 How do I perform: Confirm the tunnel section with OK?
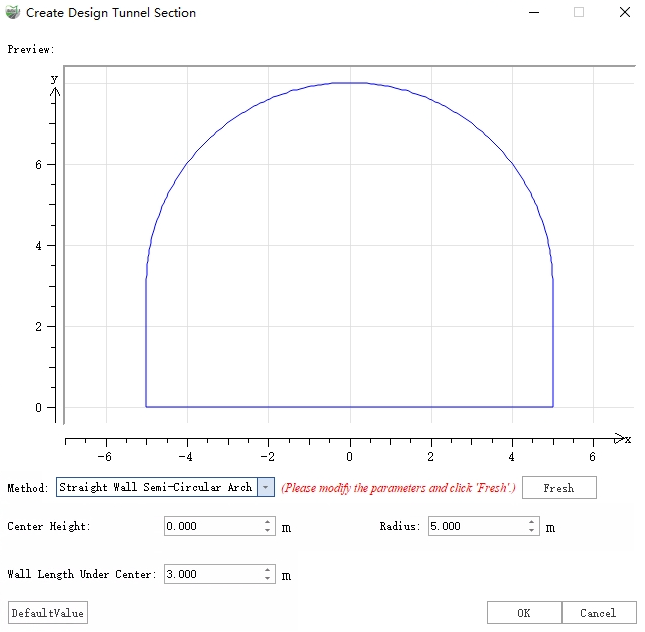coord(524,612)
